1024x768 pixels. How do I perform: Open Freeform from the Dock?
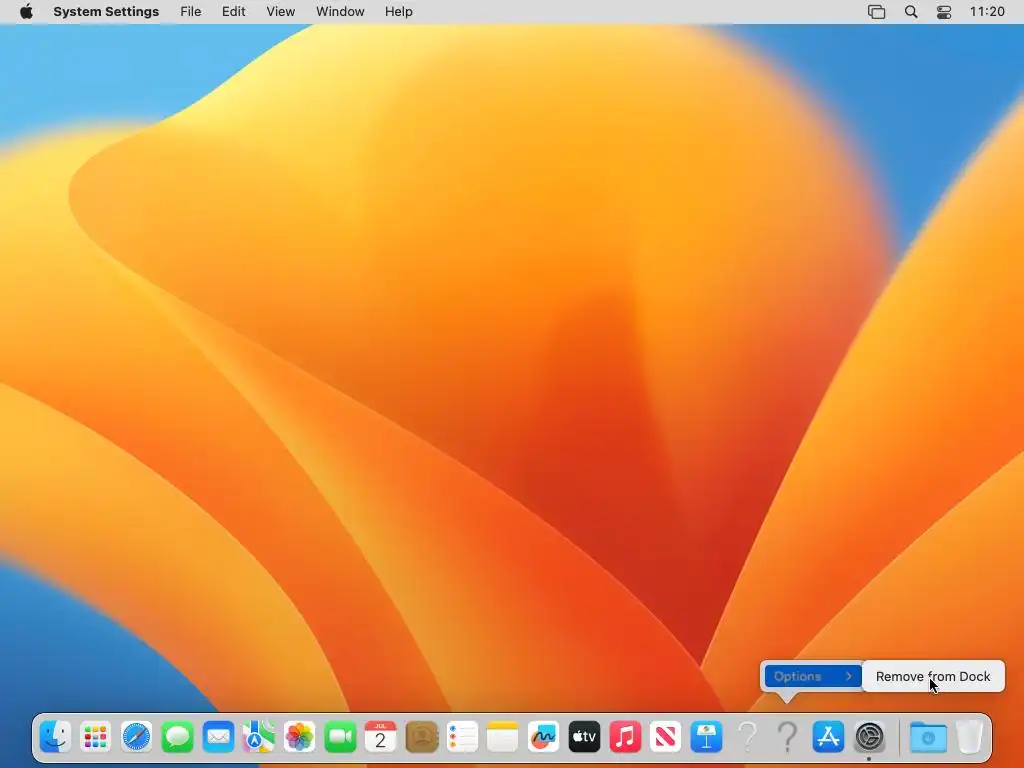tap(543, 737)
